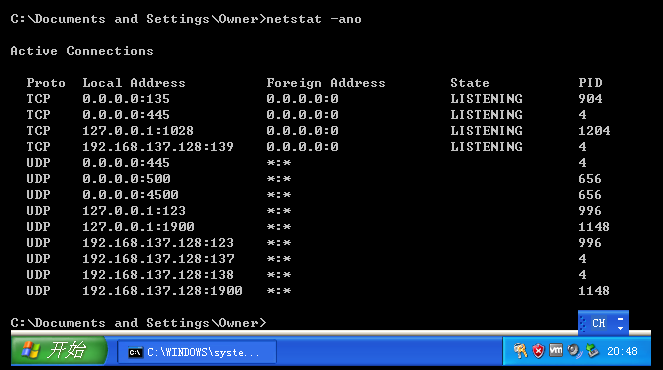Click local address 127.0.0.1:1028

138,131
